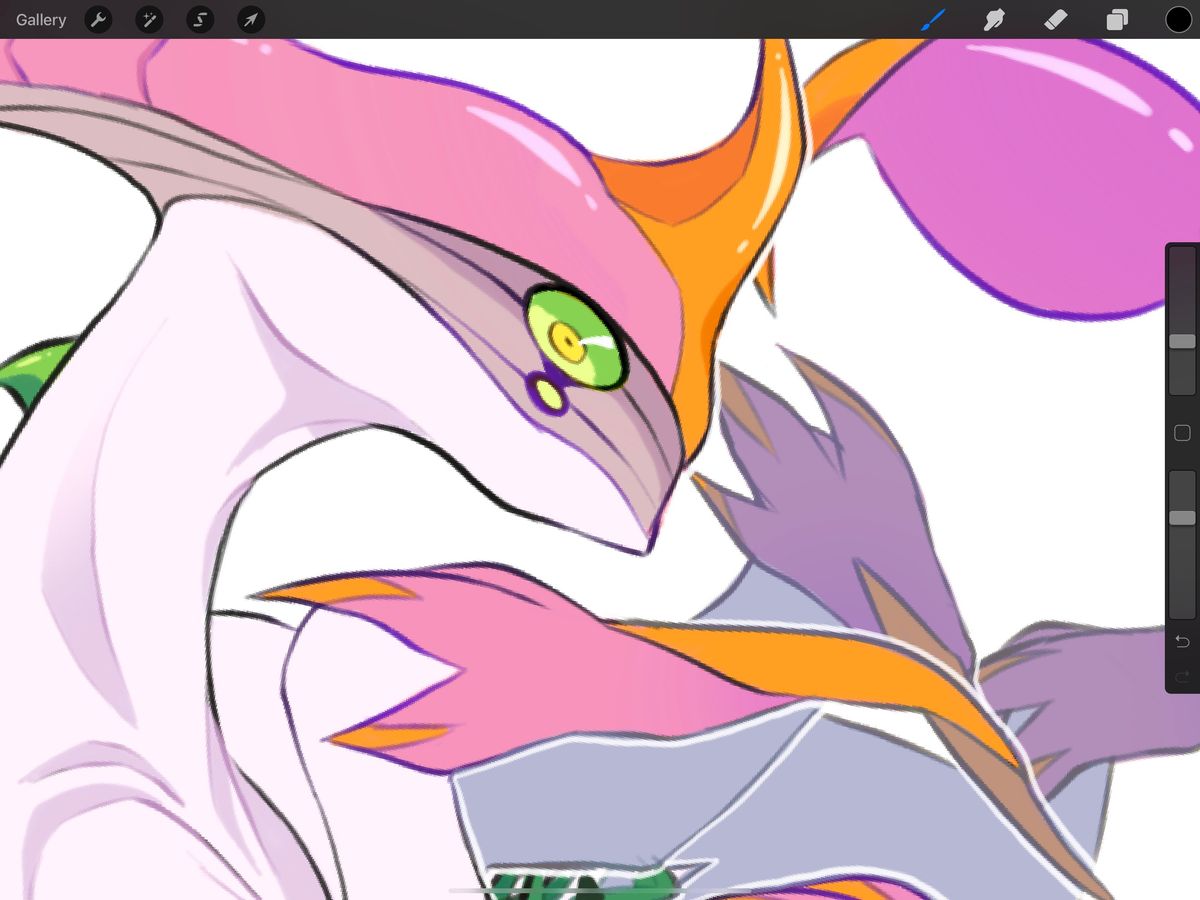This screenshot has width=1200, height=900.
Task: Return to the Gallery
Action: click(x=41, y=20)
